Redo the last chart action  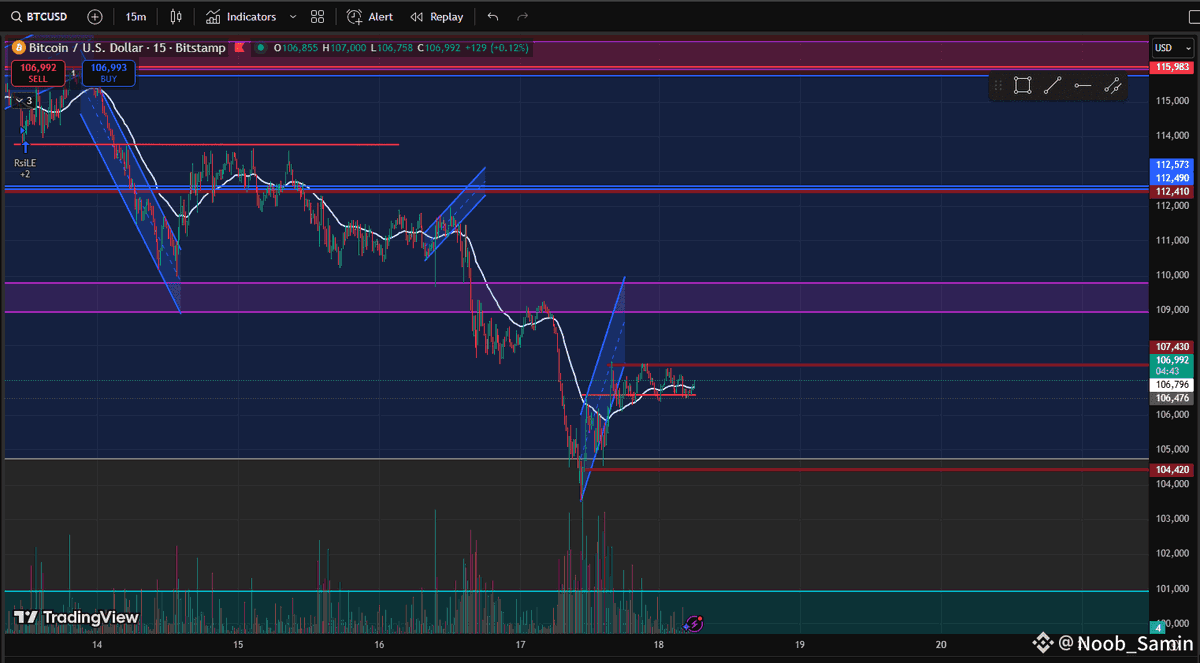tap(523, 17)
